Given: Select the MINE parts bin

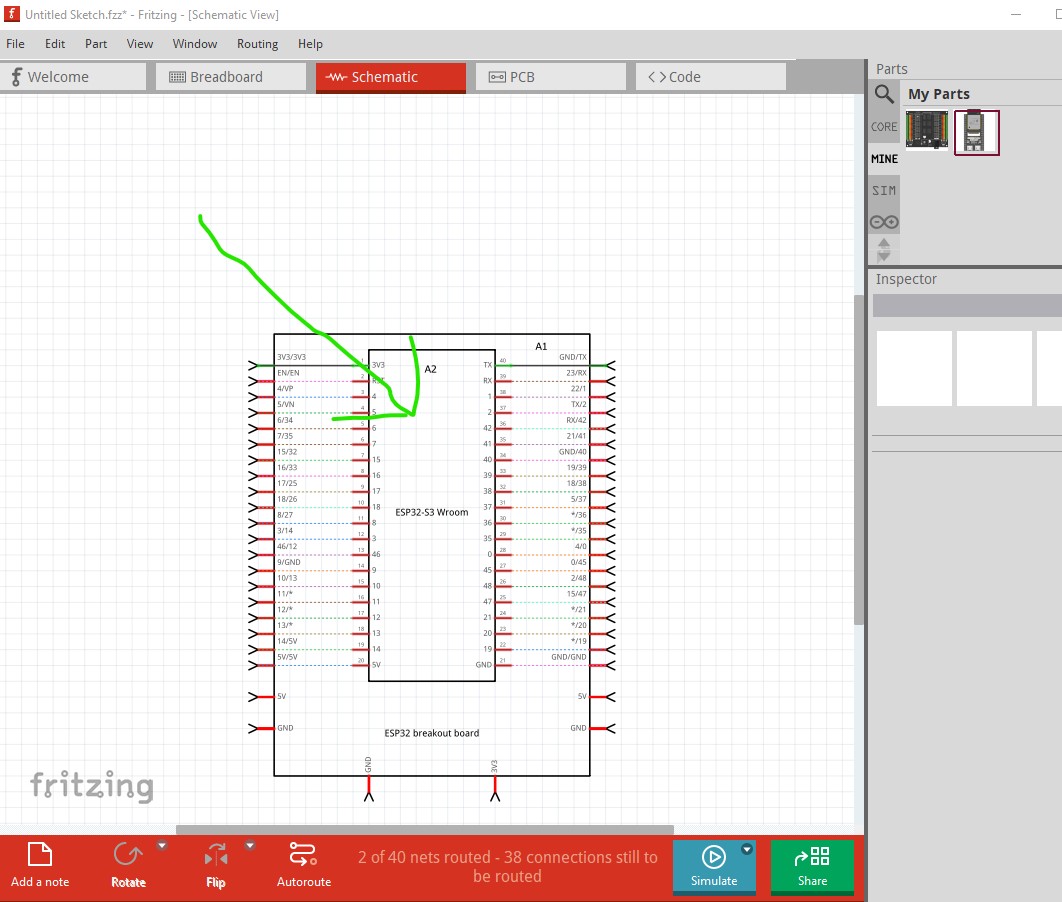Looking at the screenshot, I should point(884,158).
